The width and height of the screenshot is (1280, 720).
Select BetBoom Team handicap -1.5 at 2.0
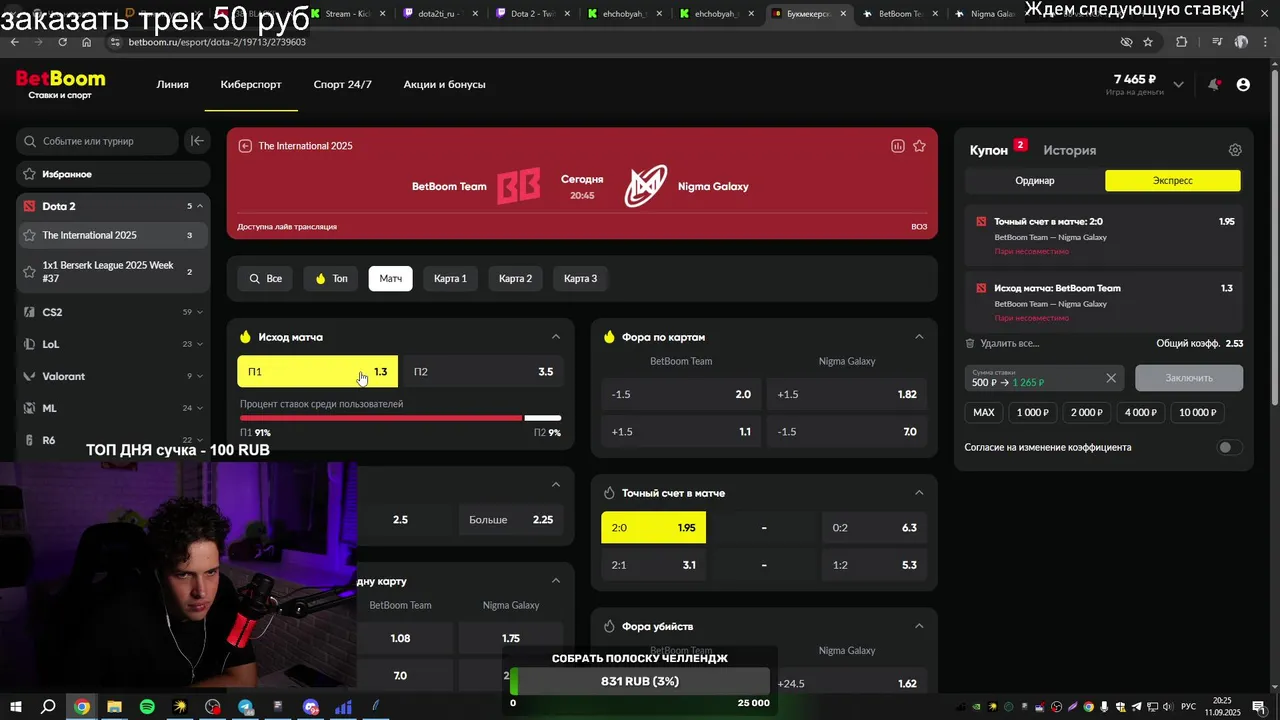pyautogui.click(x=681, y=395)
